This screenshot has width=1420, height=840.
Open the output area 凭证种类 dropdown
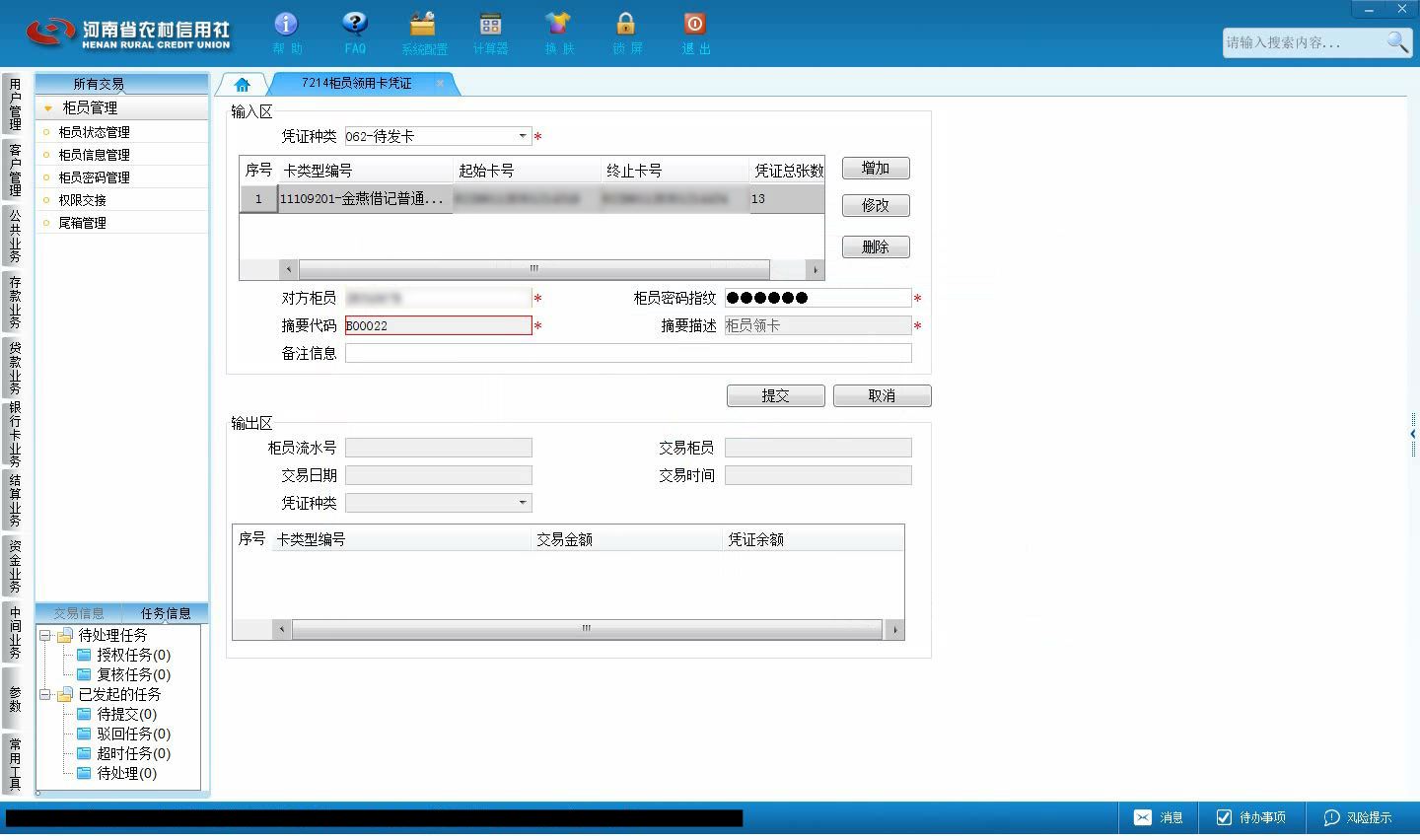[522, 503]
